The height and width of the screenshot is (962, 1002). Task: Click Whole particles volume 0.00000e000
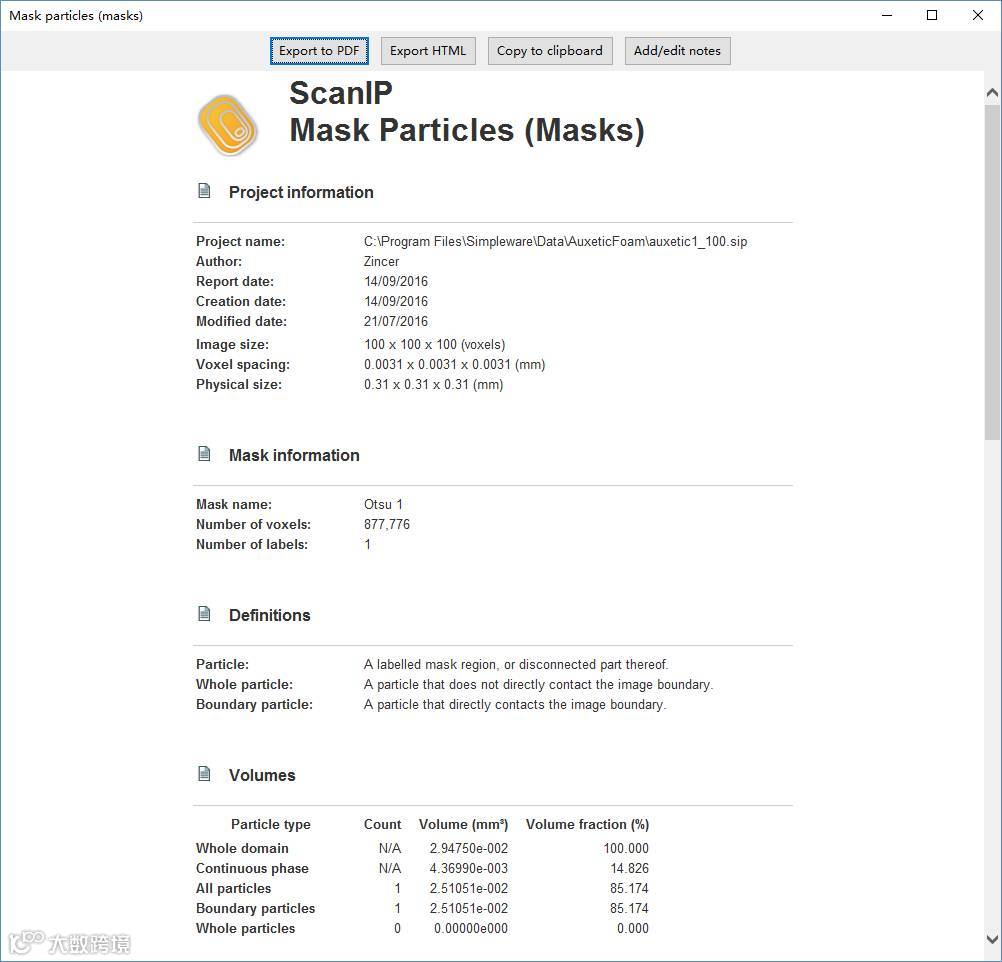(471, 928)
